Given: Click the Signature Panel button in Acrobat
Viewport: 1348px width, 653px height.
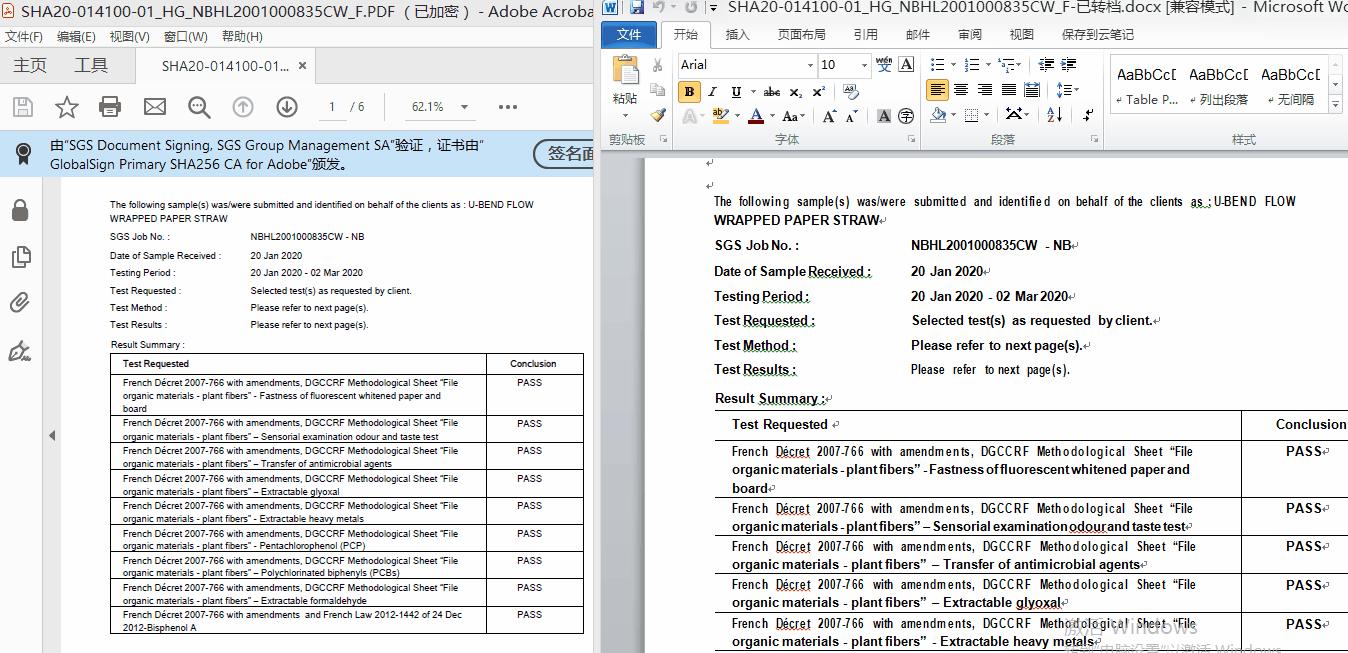Looking at the screenshot, I should click(566, 154).
